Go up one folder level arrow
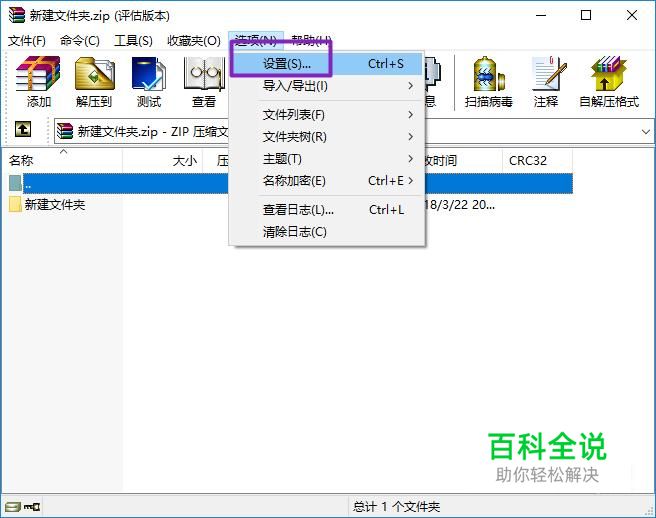656x518 pixels. tap(23, 129)
